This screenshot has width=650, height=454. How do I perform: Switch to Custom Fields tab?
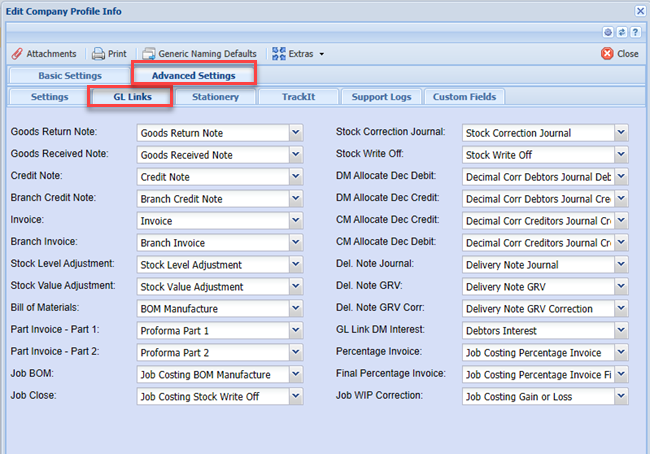(x=464, y=97)
